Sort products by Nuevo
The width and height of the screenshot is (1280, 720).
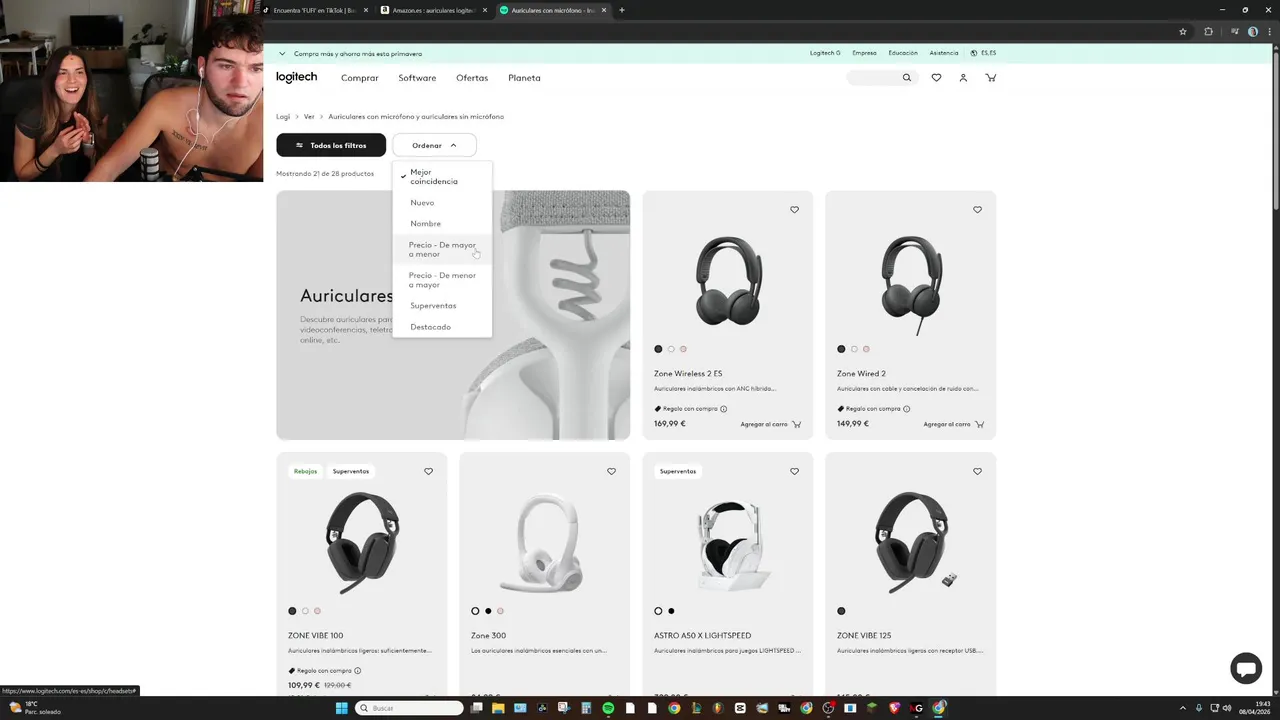[442, 203]
